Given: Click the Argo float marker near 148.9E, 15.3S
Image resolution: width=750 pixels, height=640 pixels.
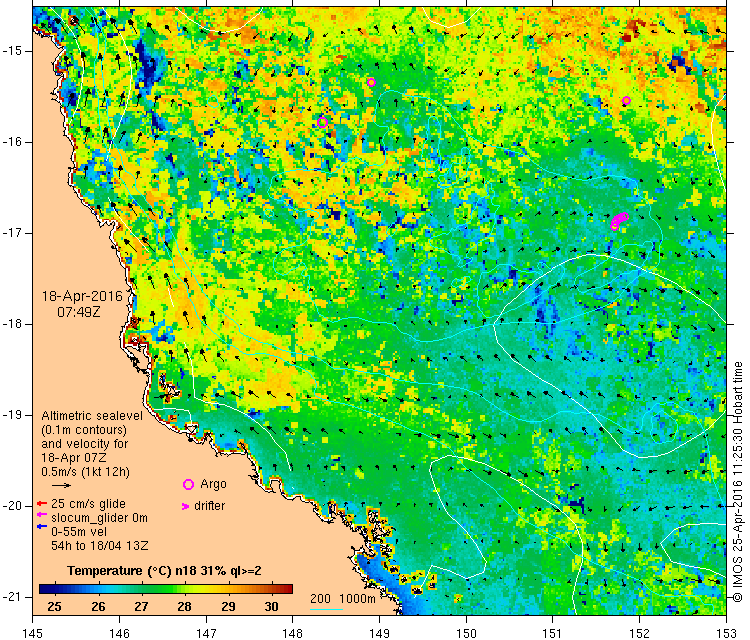Looking at the screenshot, I should tap(371, 82).
